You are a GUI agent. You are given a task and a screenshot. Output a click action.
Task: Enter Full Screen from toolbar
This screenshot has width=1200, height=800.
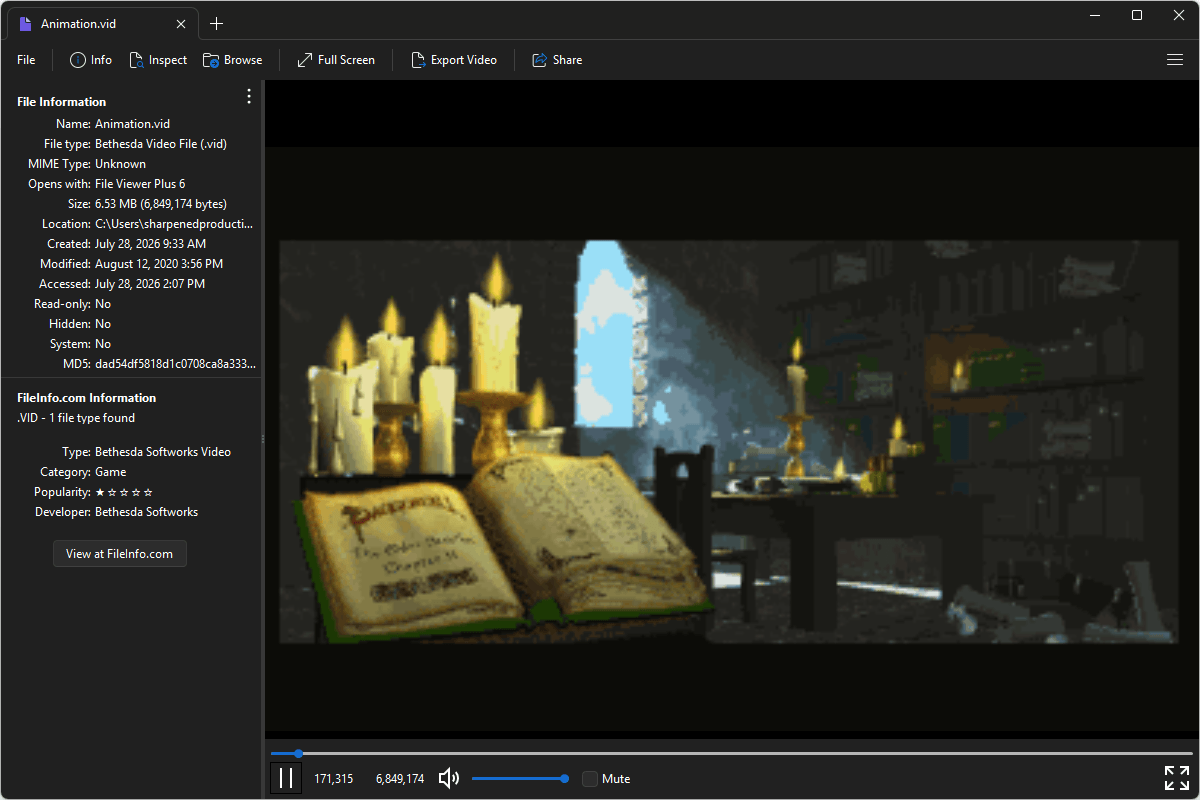tap(336, 60)
